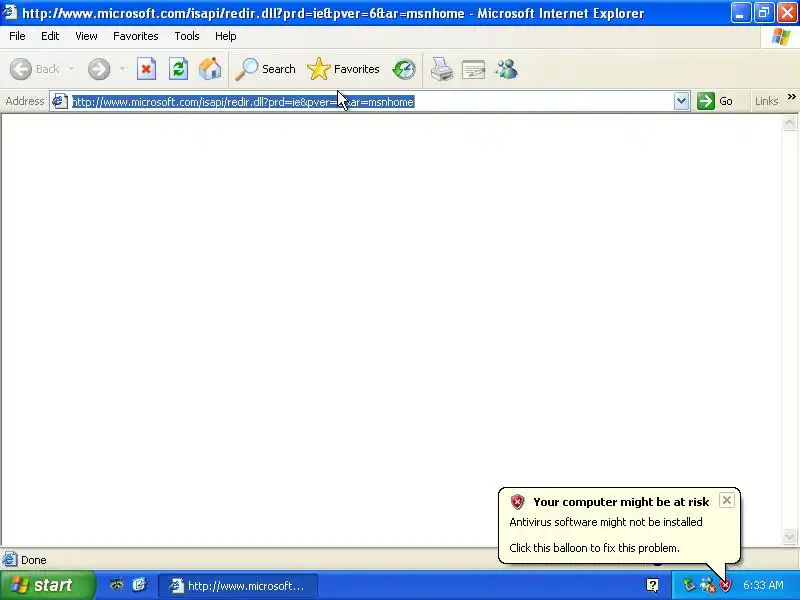Open the Forward button history dropdown
Image resolution: width=800 pixels, height=600 pixels.
pos(122,69)
